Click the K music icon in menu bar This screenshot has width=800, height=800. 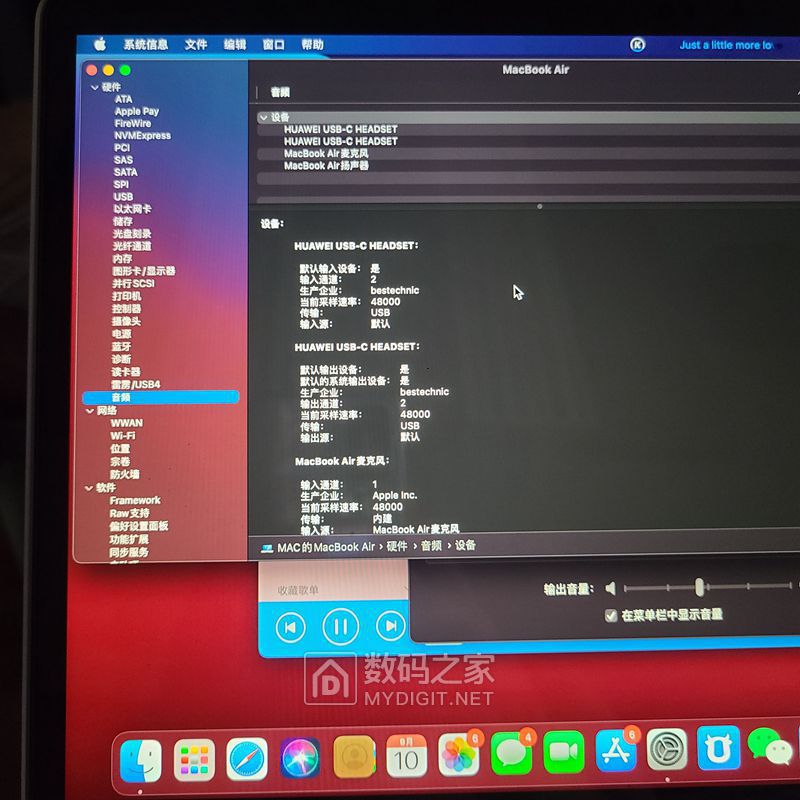pyautogui.click(x=637, y=45)
